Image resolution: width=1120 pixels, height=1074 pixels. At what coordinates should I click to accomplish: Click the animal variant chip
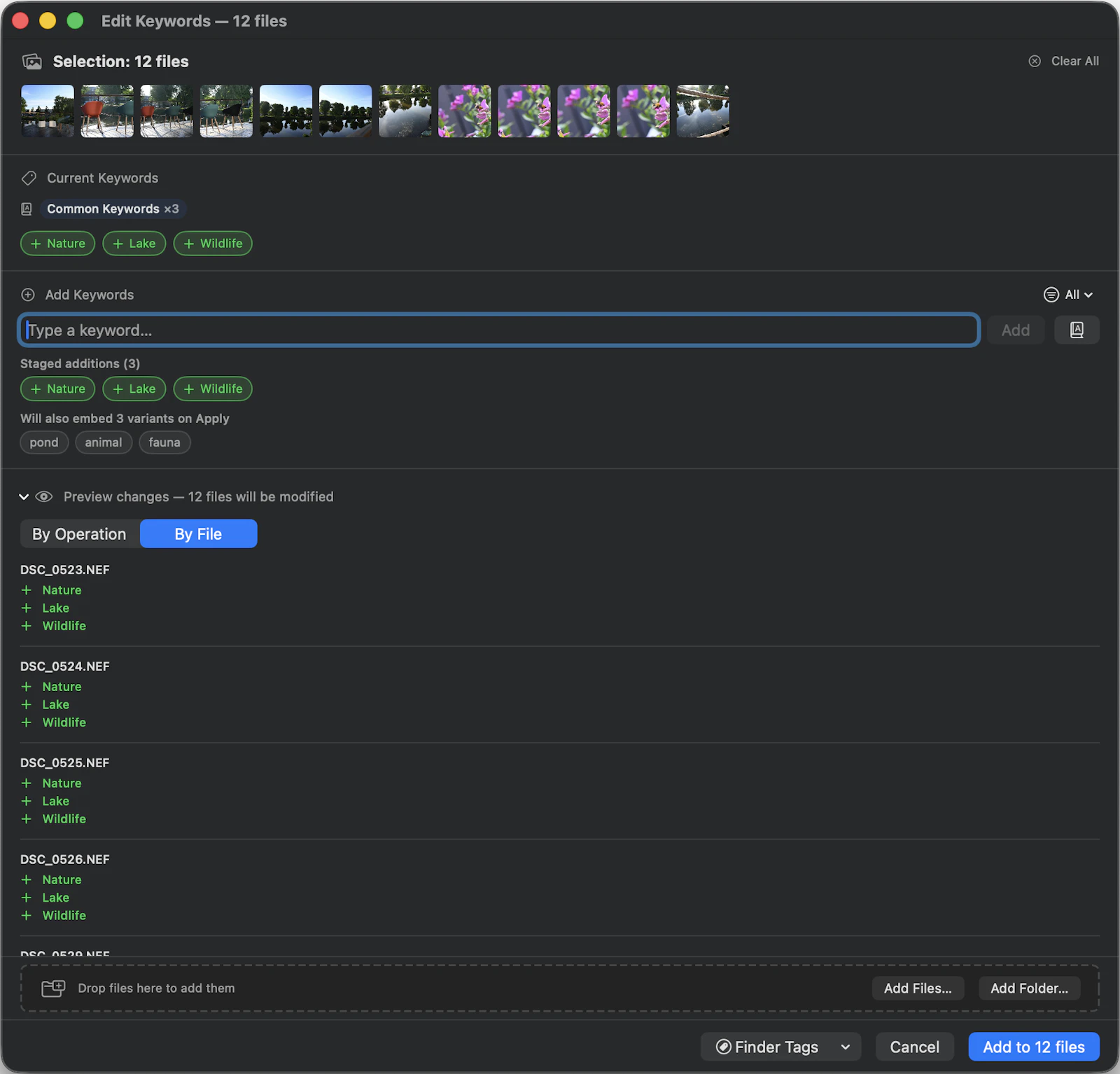pos(104,442)
